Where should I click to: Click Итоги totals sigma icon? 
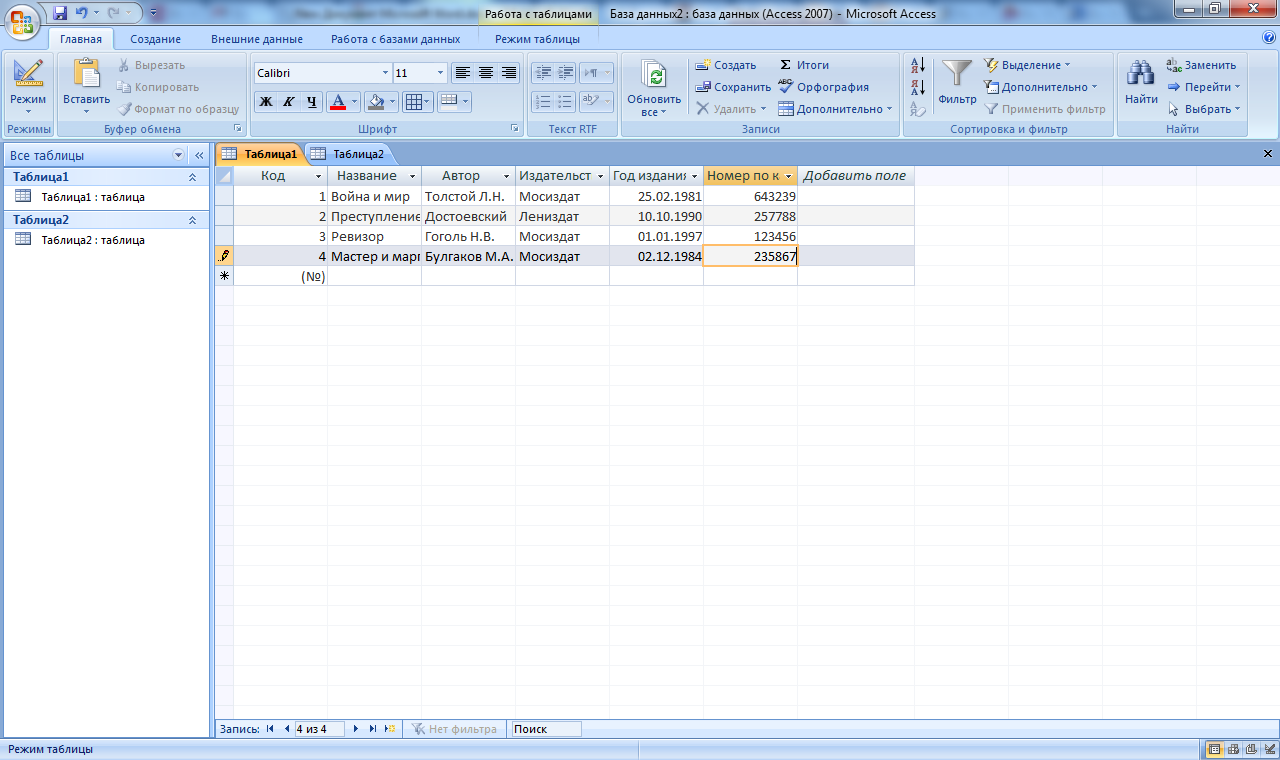tap(786, 65)
